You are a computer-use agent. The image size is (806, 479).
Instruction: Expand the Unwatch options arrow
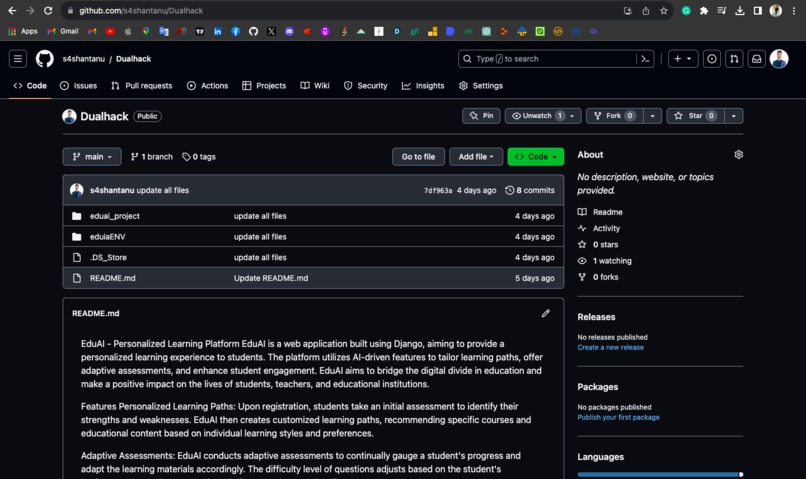pyautogui.click(x=573, y=116)
